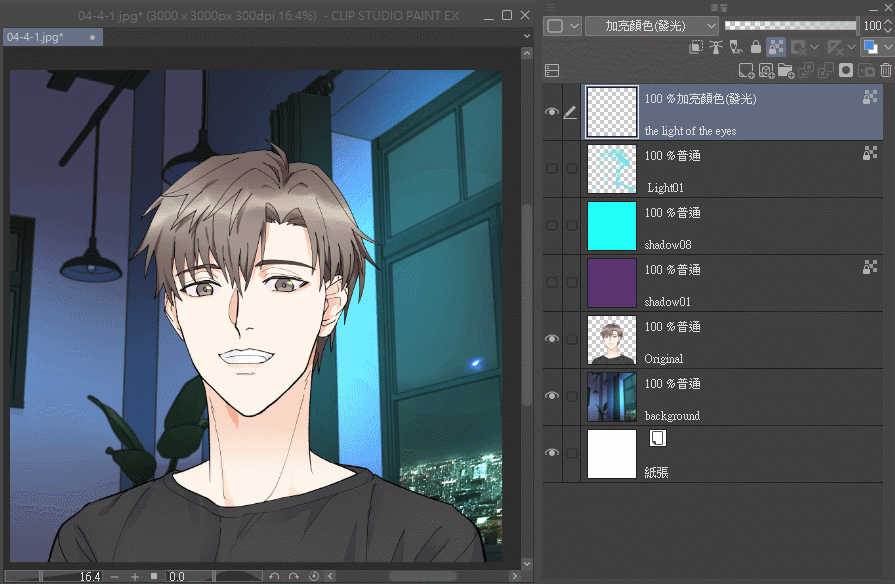Create a new vector layer

point(766,70)
